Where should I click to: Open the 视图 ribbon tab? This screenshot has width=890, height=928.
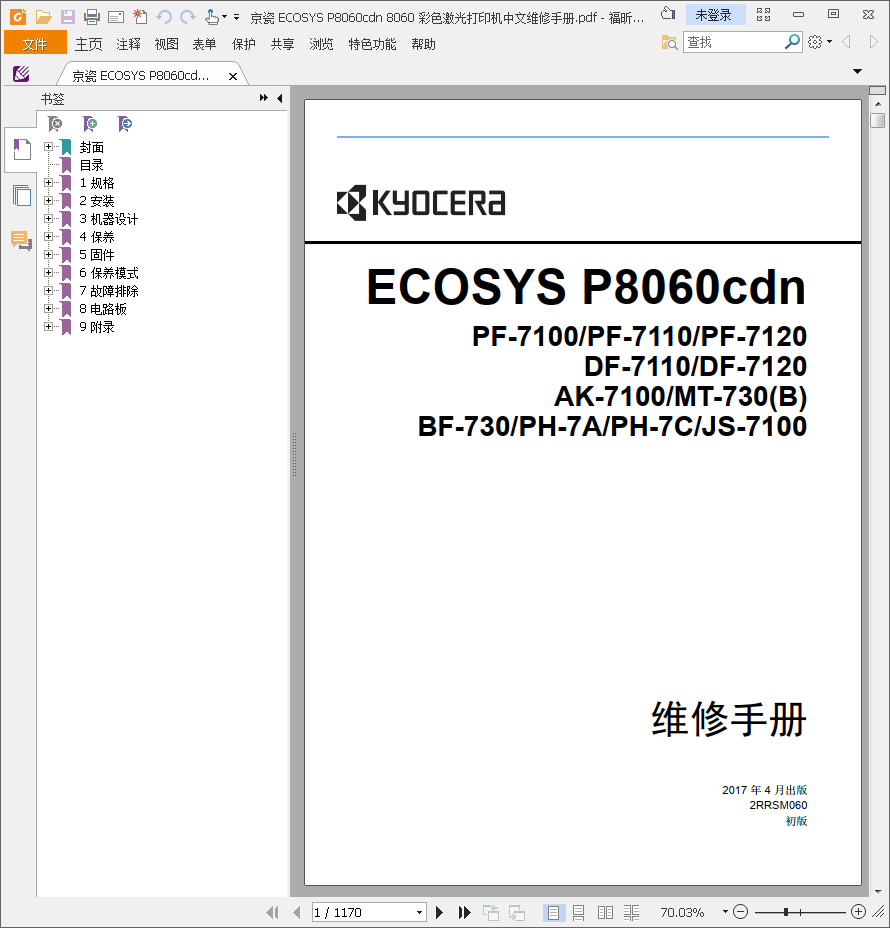pyautogui.click(x=167, y=44)
